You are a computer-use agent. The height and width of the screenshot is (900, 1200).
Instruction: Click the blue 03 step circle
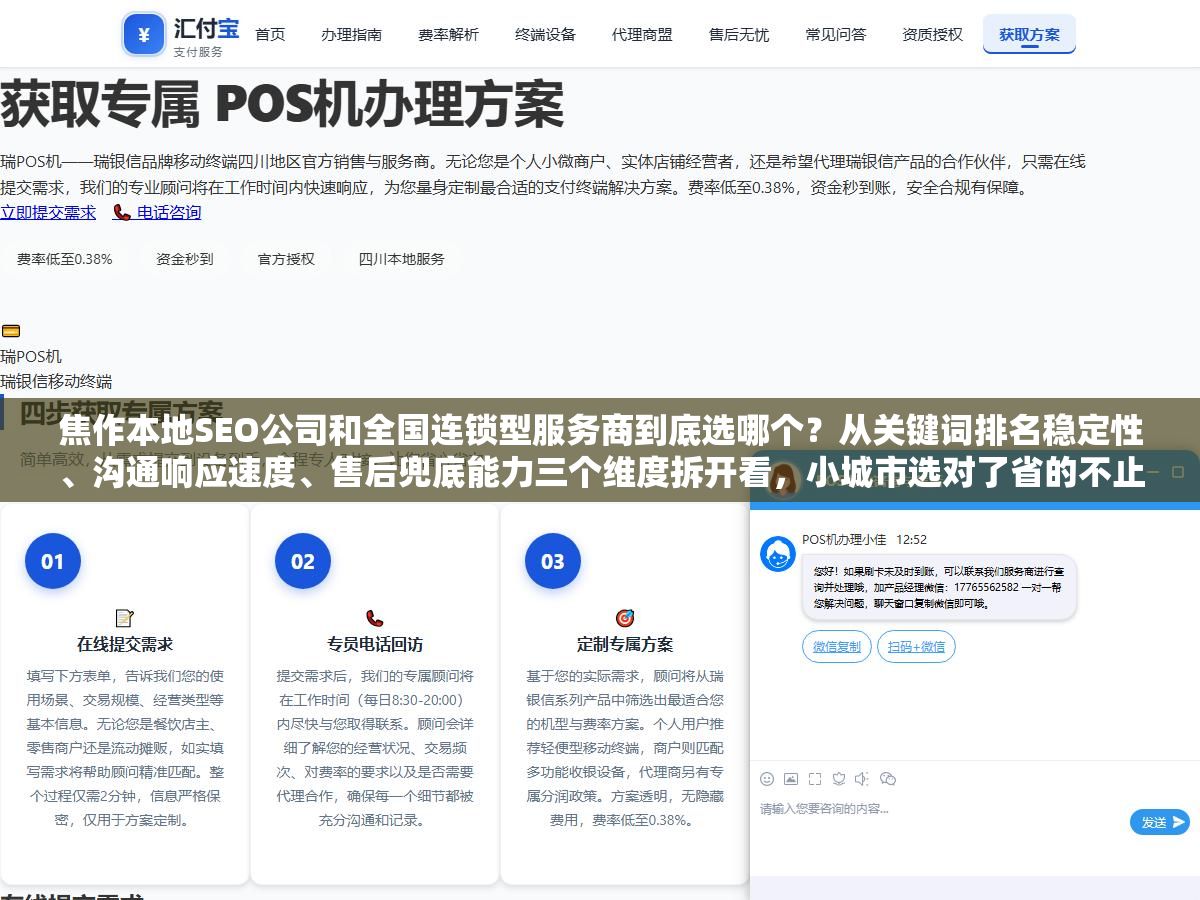pos(553,561)
